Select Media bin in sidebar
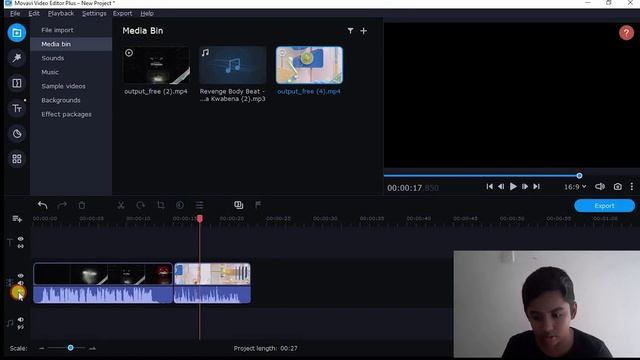The width and height of the screenshot is (640, 360). coord(71,44)
